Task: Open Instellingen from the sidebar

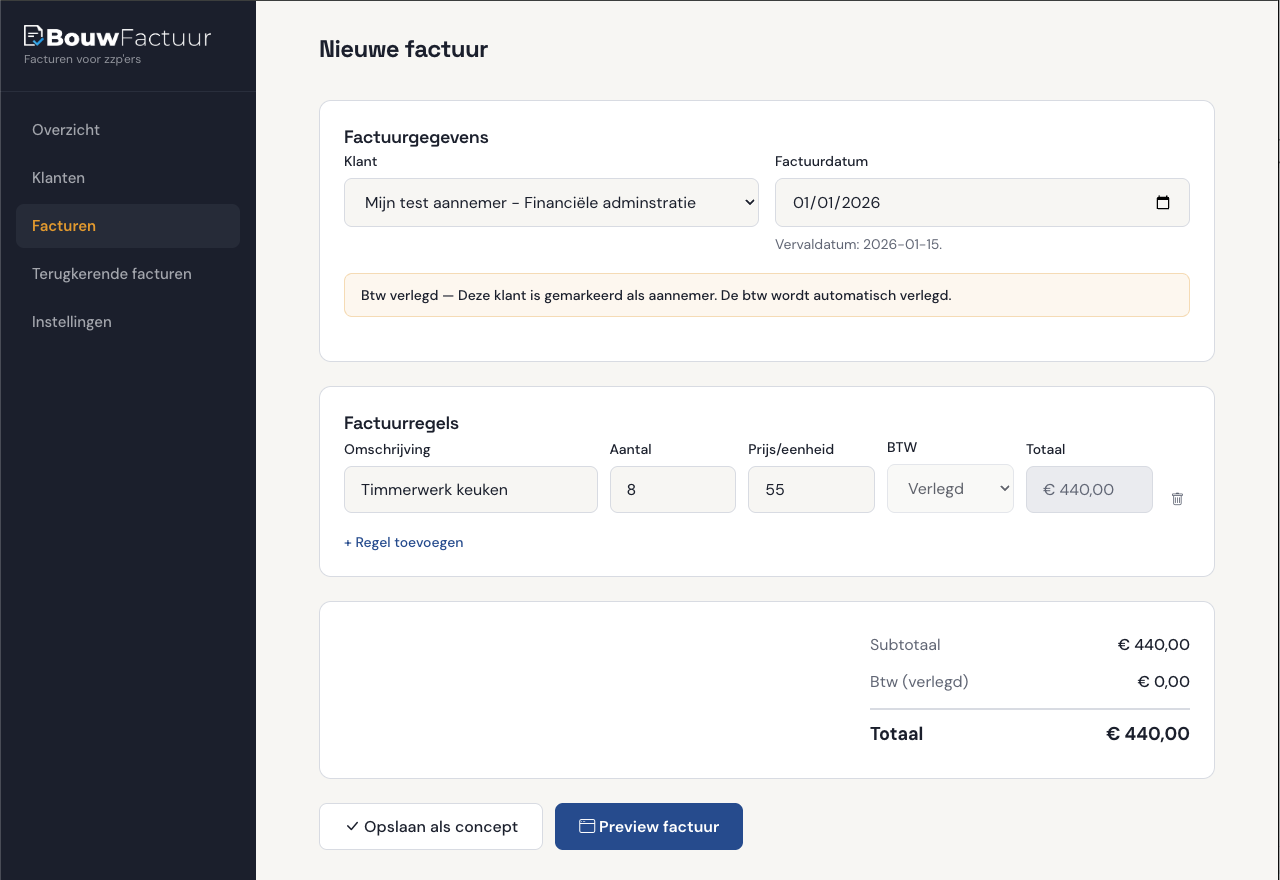Action: pyautogui.click(x=72, y=322)
